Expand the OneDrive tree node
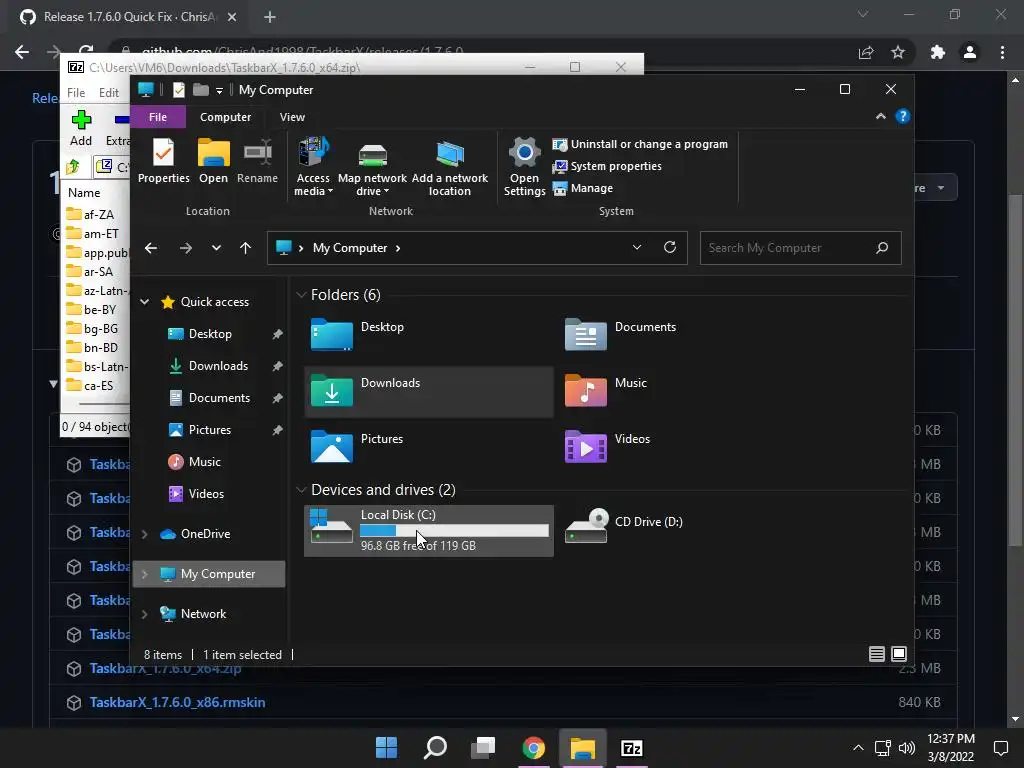This screenshot has height=768, width=1024. pos(145,534)
